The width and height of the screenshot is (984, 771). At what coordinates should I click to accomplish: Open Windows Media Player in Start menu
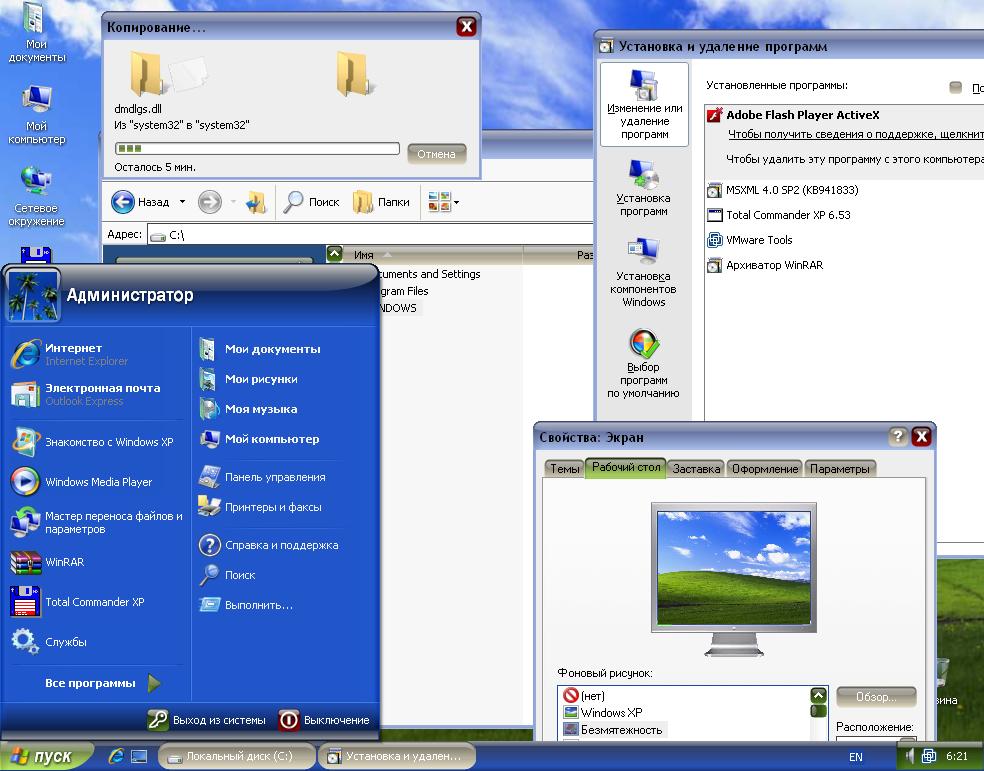tap(98, 482)
